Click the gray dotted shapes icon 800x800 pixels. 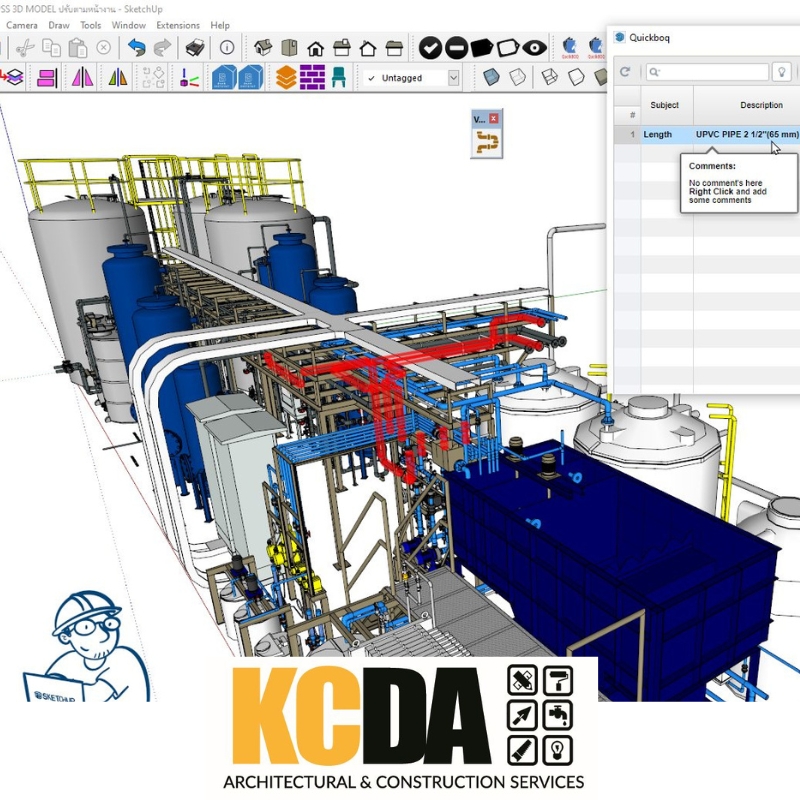click(154, 78)
